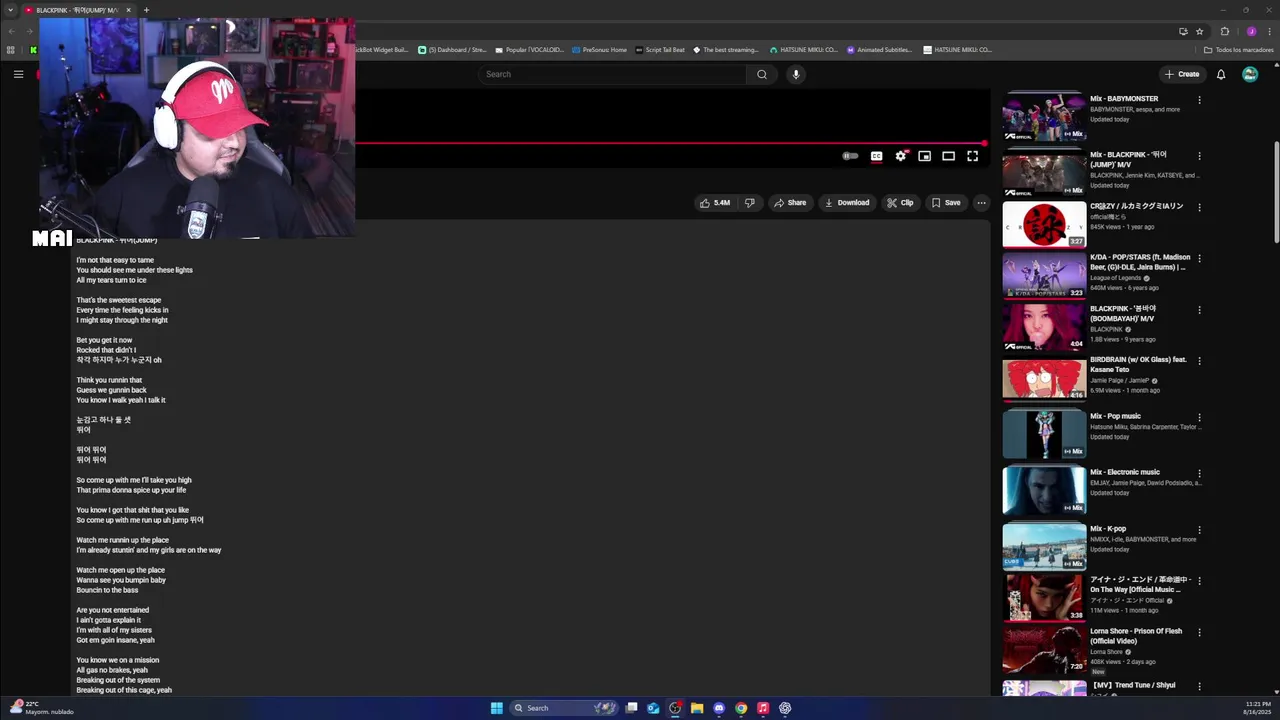Open the Chrome three-dot menu
The width and height of the screenshot is (1280, 720).
point(1268,31)
